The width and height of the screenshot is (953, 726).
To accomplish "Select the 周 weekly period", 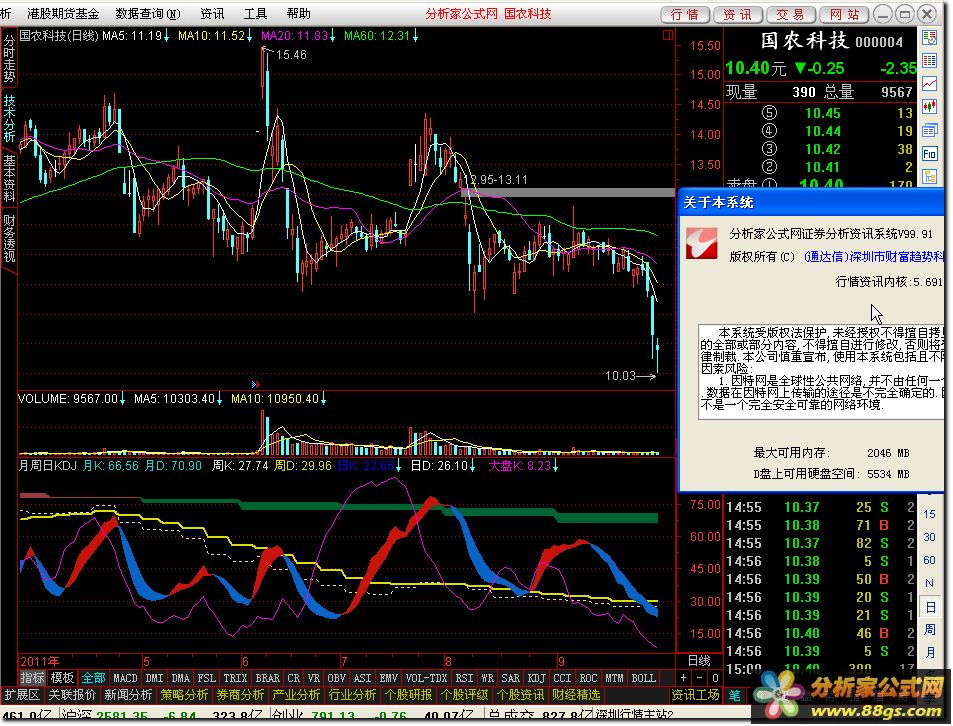I will tap(930, 630).
